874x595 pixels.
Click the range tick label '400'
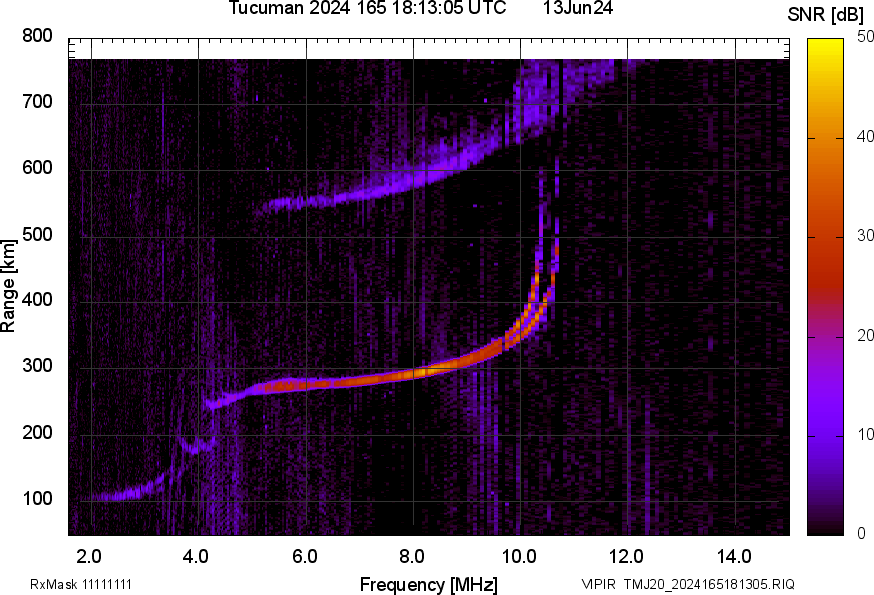37,299
